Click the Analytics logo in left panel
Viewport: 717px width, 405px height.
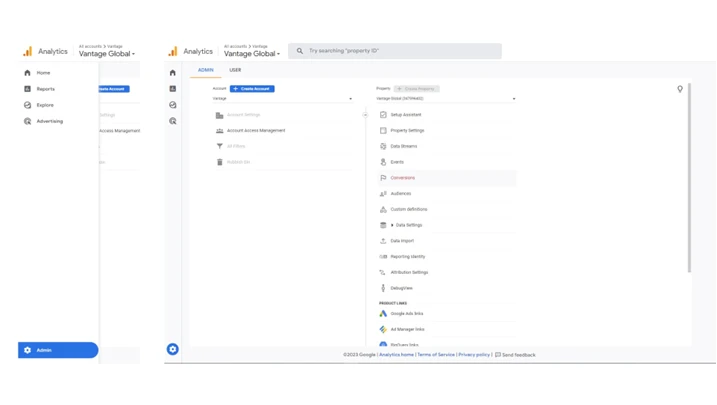coord(28,51)
